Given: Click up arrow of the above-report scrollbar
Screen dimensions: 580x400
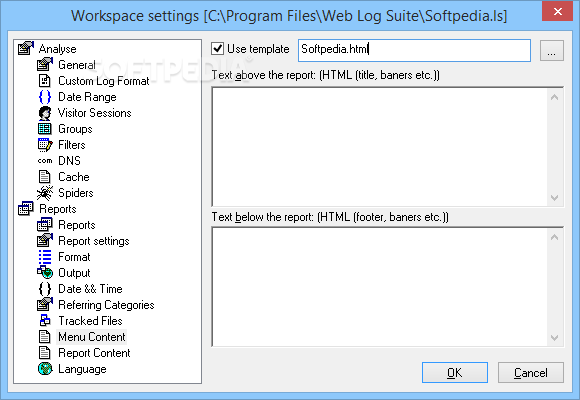Looking at the screenshot, I should point(554,97).
